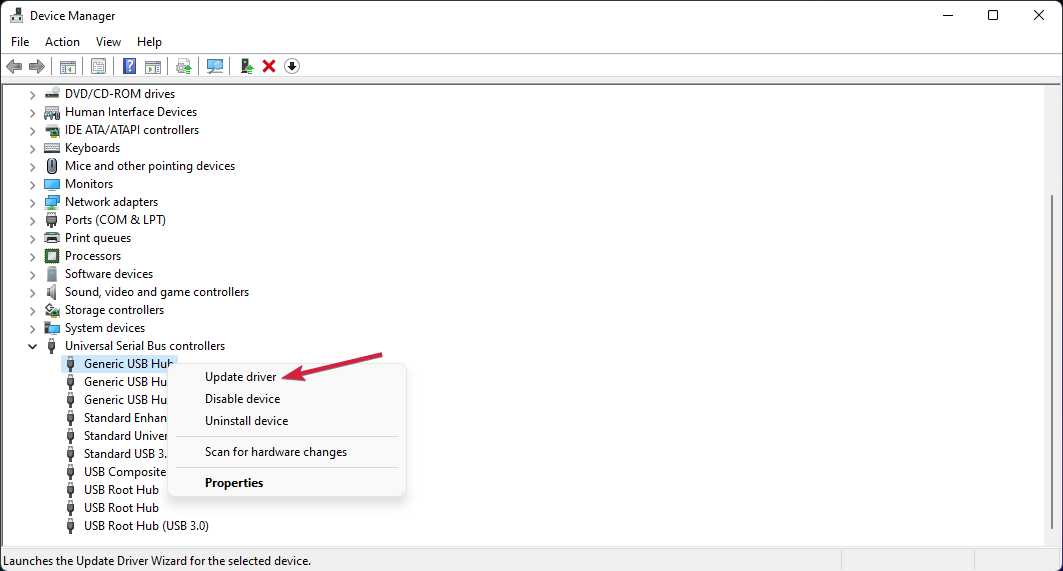1063x571 pixels.
Task: Click Scan for hardware changes toolbar icon
Action: (214, 66)
